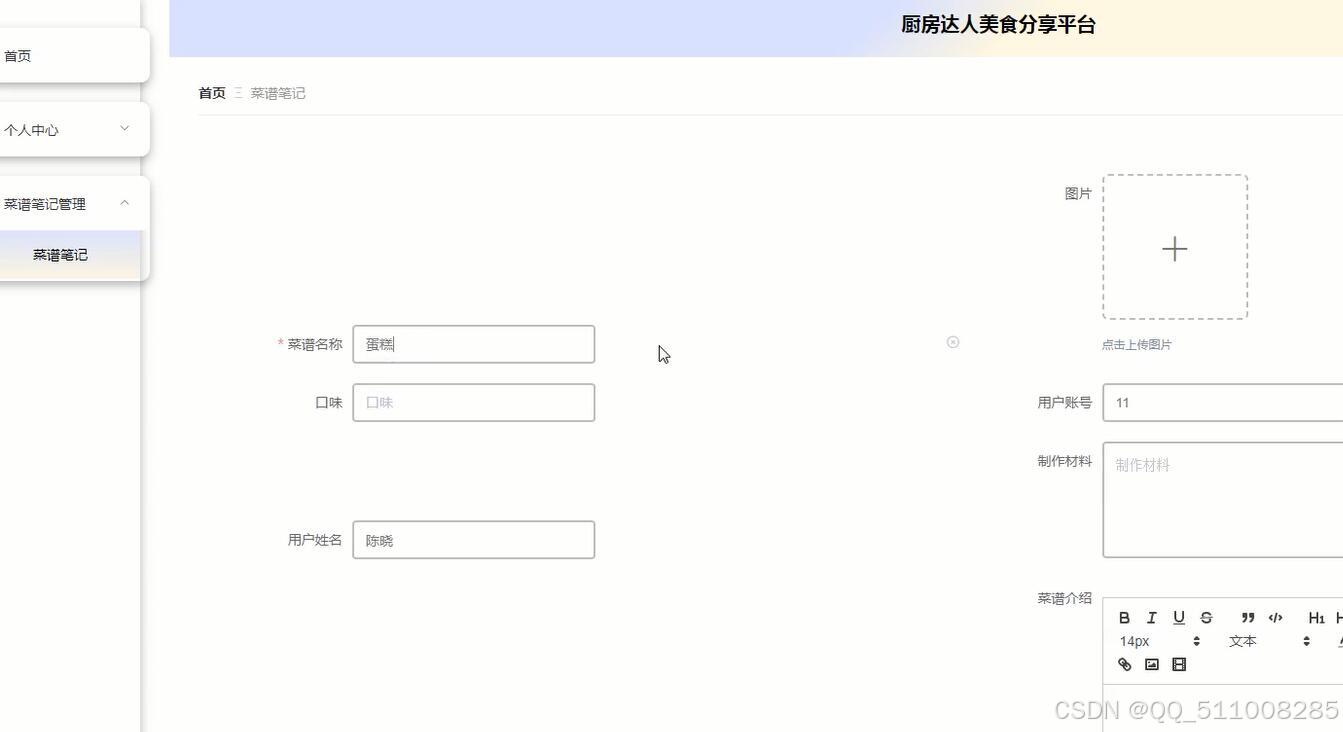The width and height of the screenshot is (1343, 732).
Task: Open code view in the rich text editor
Action: [x=1275, y=618]
